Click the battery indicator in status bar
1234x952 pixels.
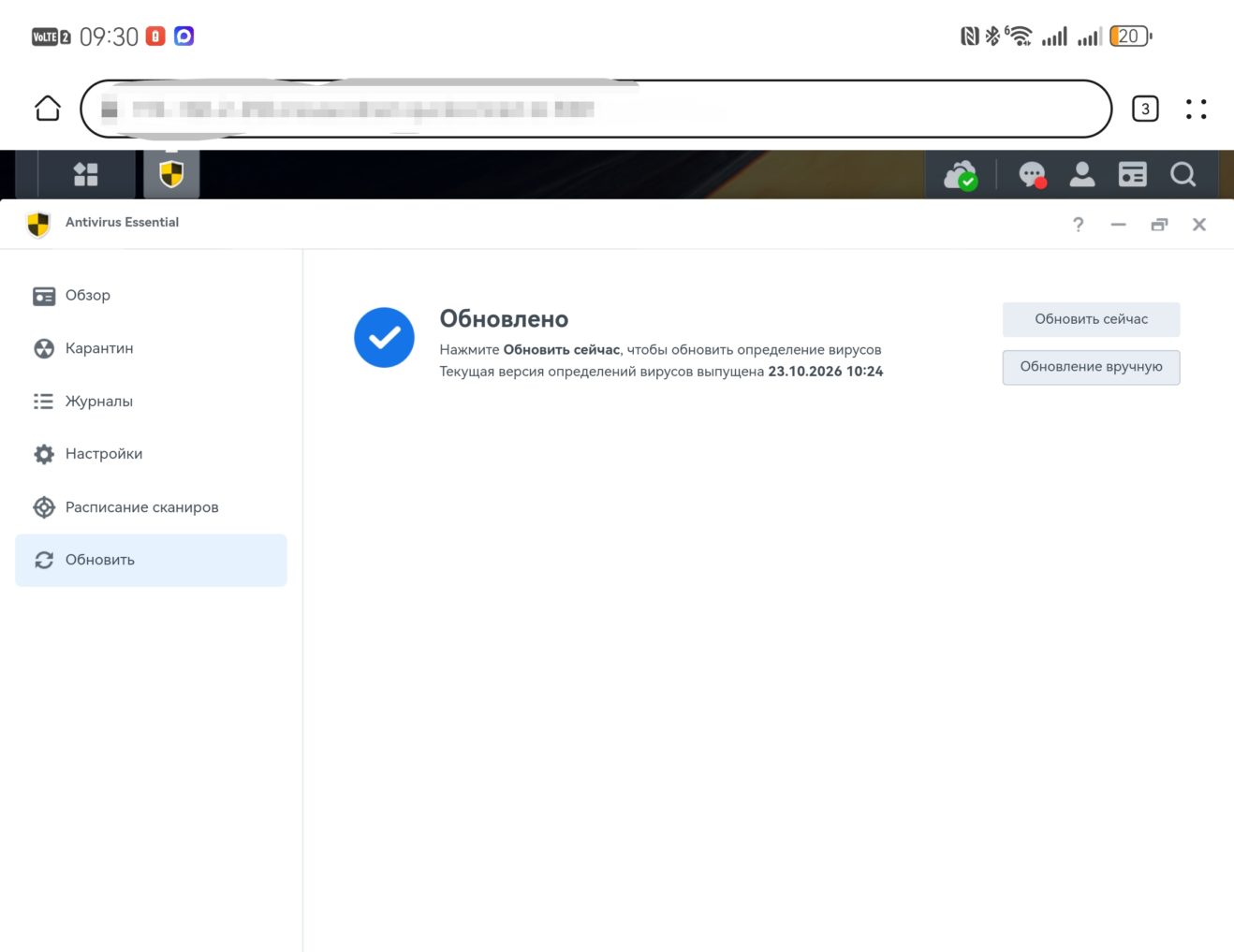coord(1130,37)
